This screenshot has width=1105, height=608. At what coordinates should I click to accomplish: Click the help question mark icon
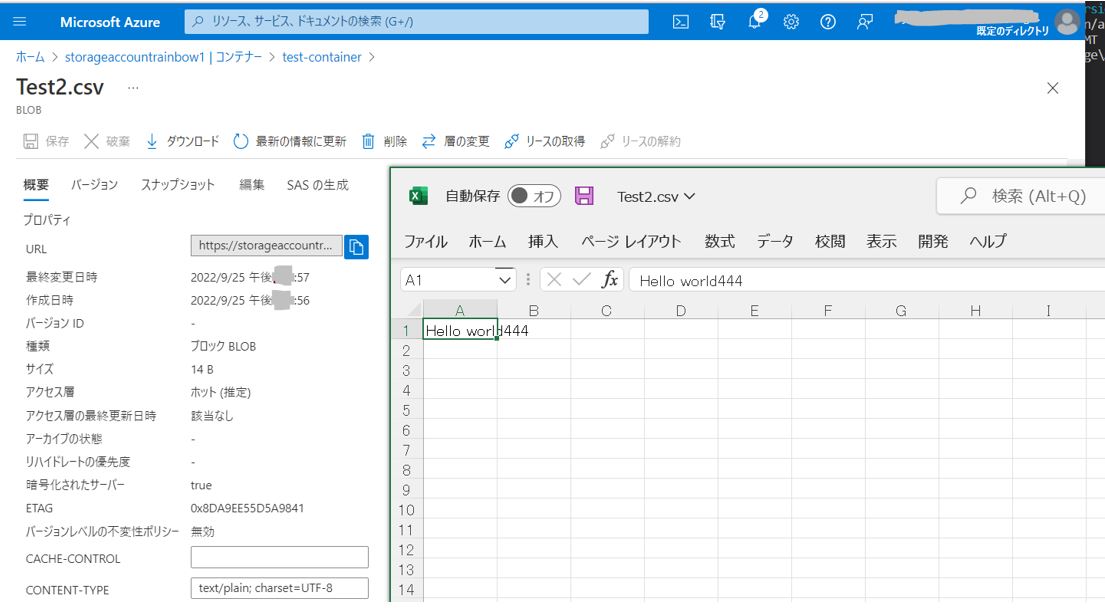point(828,22)
